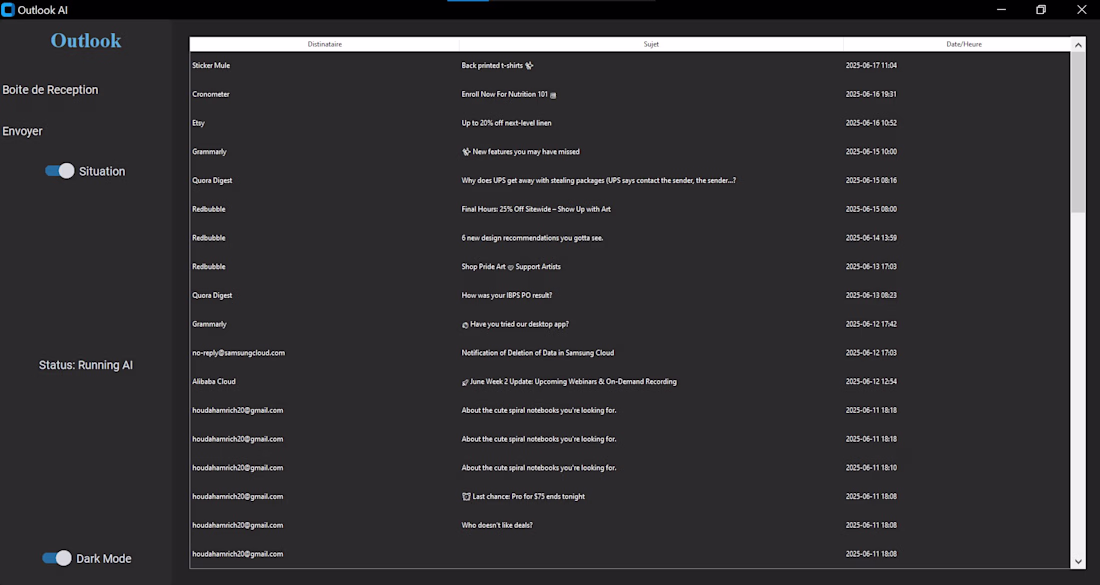Click the date 2025-06-16 19:31
The image size is (1100, 585).
coord(871,94)
